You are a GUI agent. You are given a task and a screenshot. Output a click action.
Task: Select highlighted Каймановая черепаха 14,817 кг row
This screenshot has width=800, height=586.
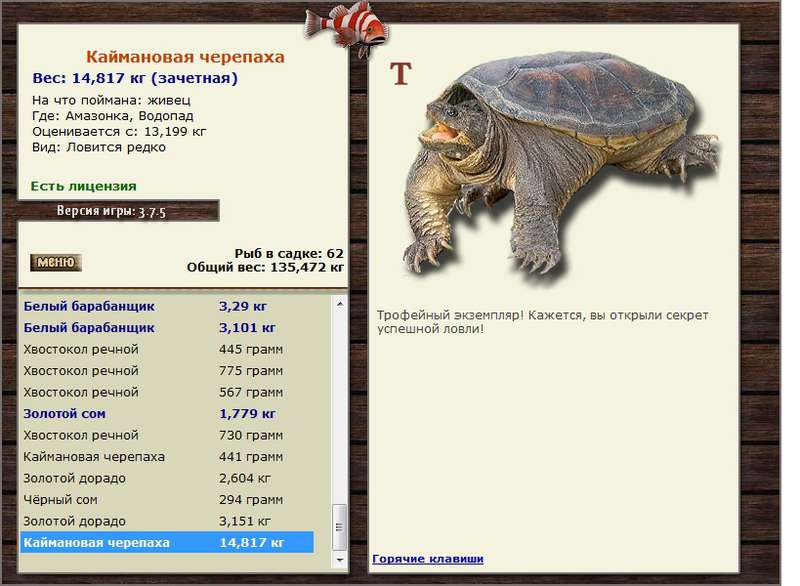point(167,543)
